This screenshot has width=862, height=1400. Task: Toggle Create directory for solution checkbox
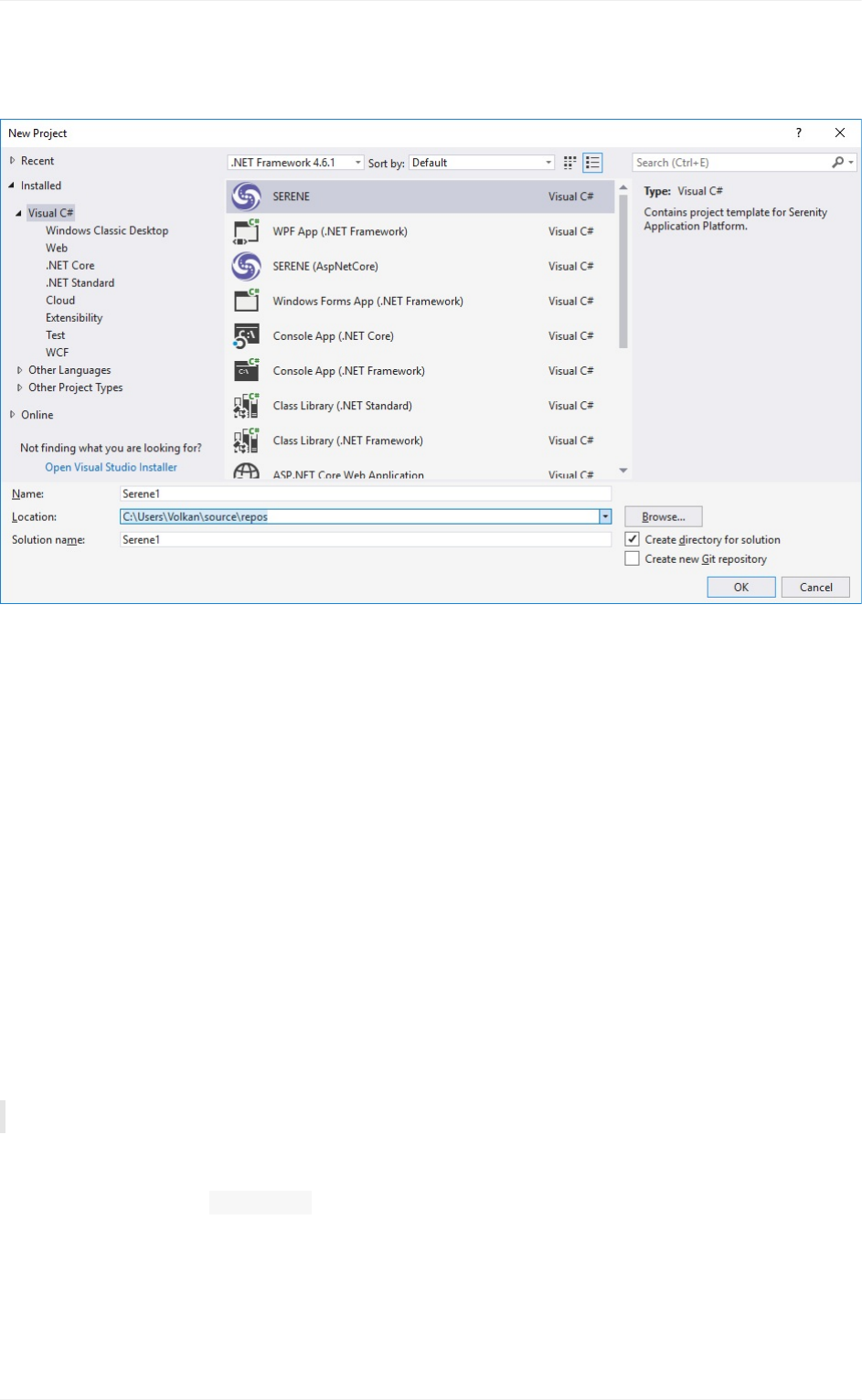tap(632, 539)
